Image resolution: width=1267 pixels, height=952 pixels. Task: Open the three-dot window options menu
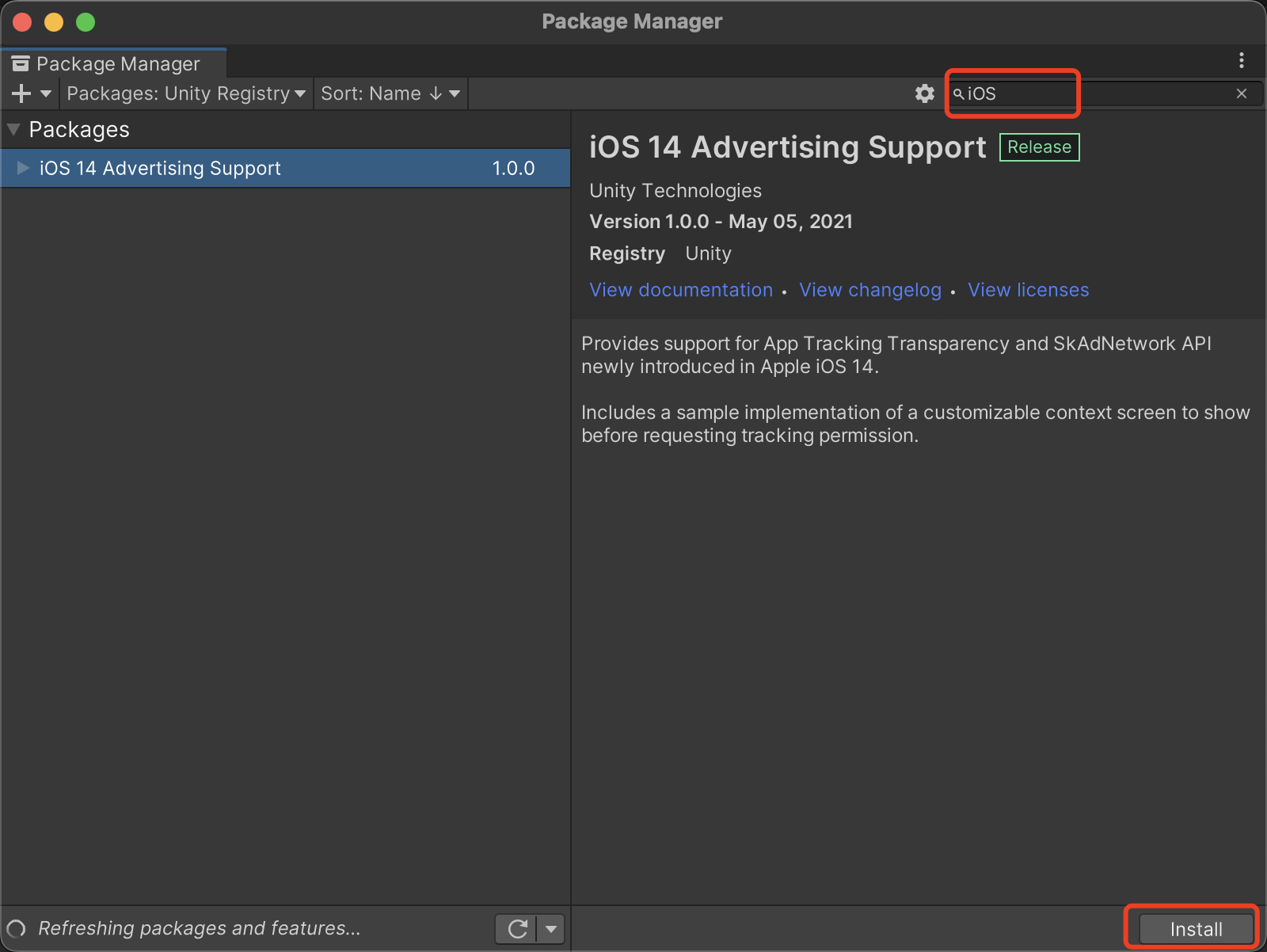[x=1242, y=60]
